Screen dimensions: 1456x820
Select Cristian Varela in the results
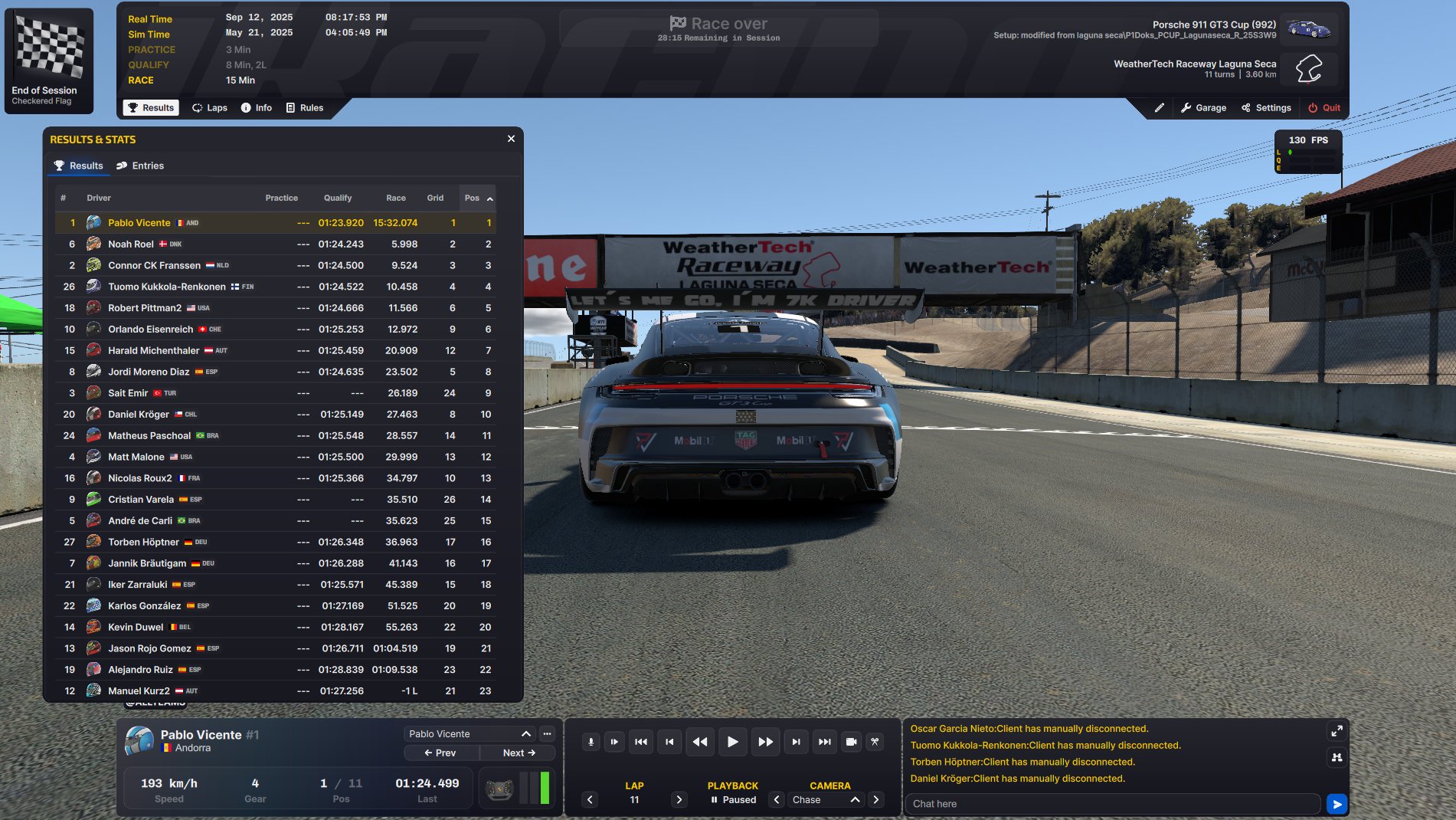coord(276,500)
